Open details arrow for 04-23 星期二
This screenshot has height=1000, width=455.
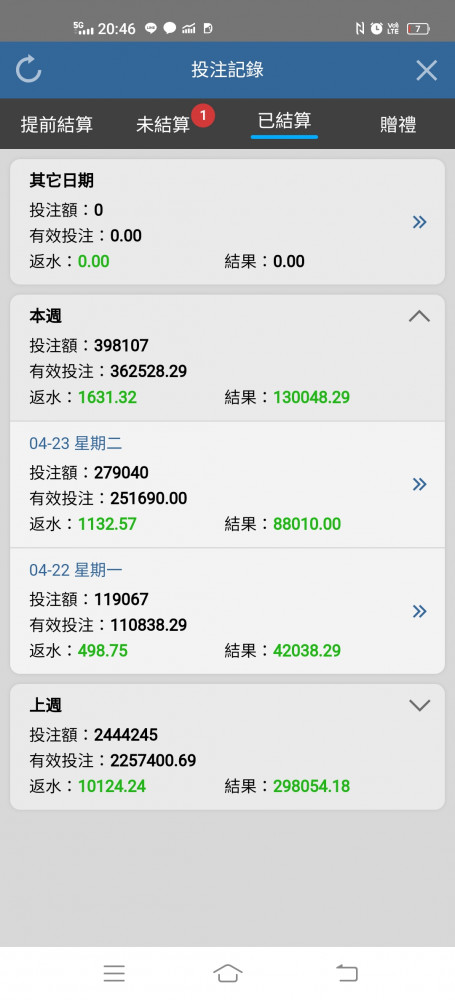click(x=419, y=484)
